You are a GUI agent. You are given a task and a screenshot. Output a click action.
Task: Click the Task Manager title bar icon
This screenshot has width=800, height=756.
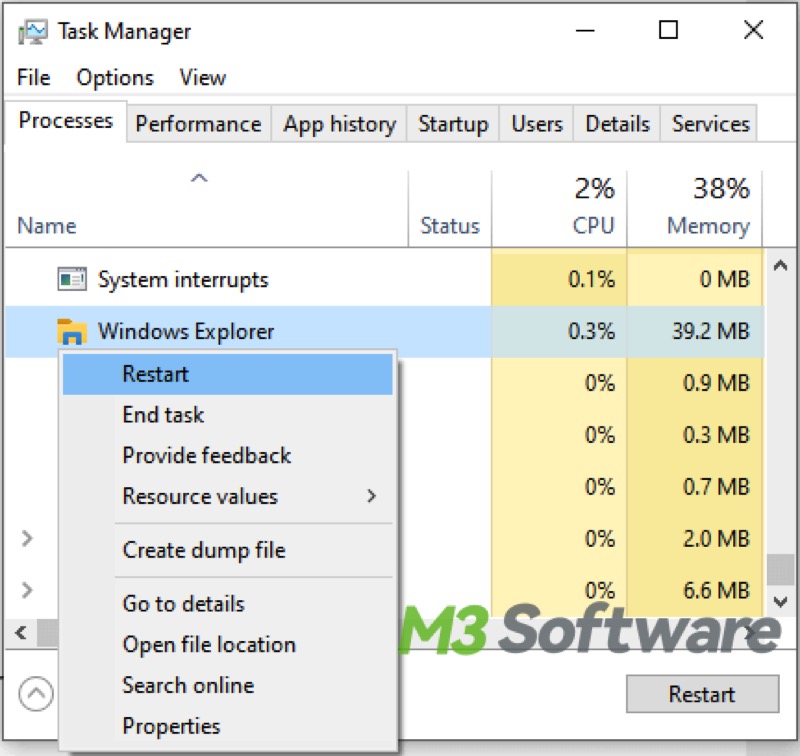point(33,32)
